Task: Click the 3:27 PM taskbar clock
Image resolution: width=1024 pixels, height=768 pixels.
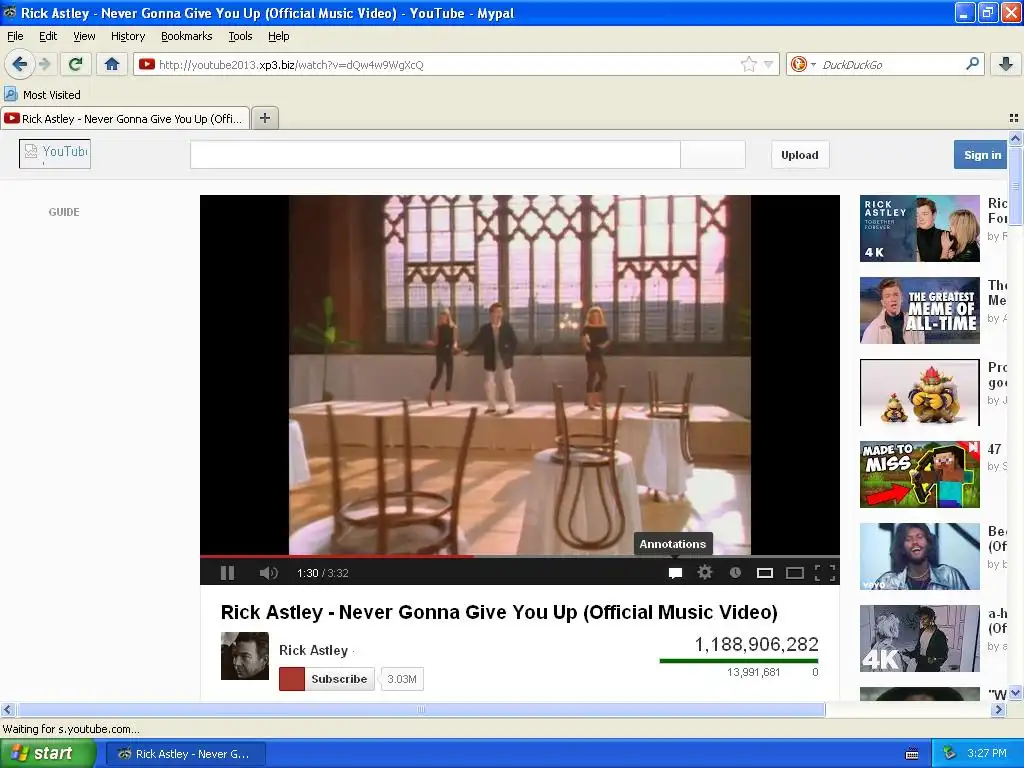Action: [x=987, y=753]
